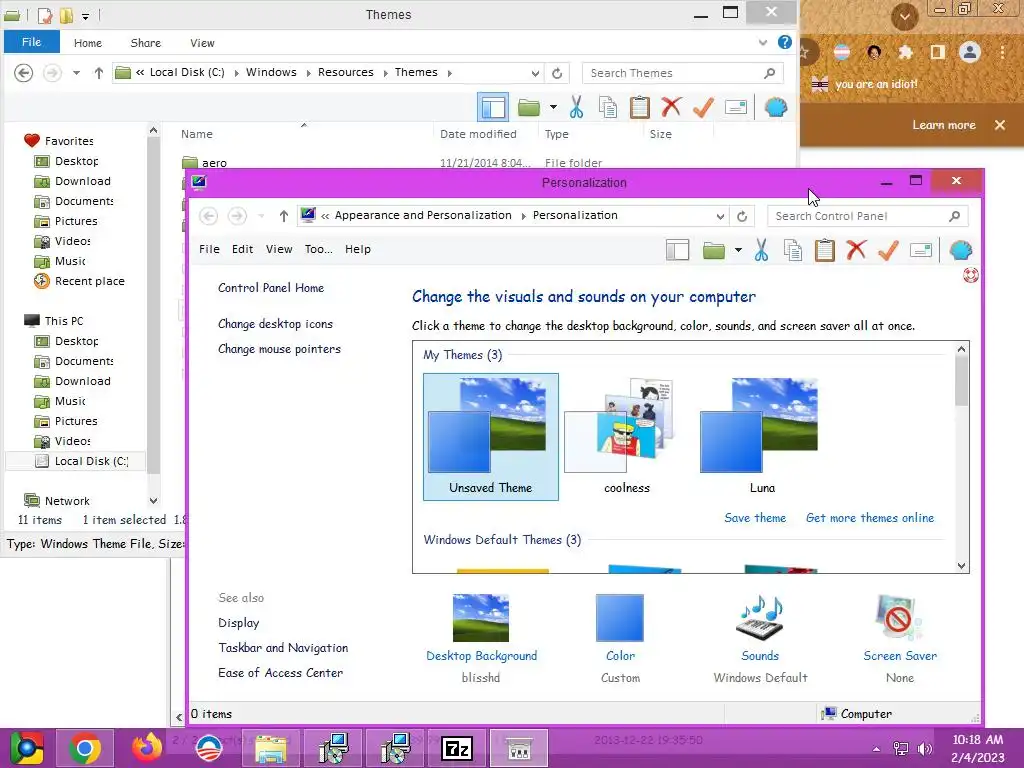Screen dimensions: 1024x768
Task: Open Change mouse pointers link
Action: pyautogui.click(x=279, y=349)
